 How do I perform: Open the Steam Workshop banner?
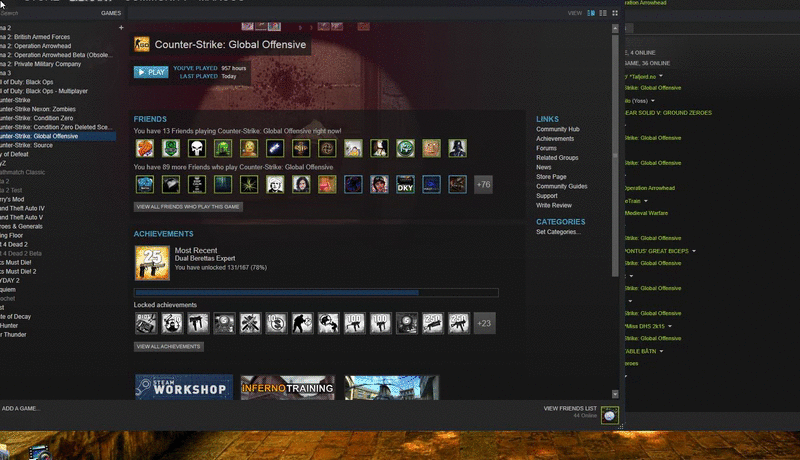[x=184, y=387]
